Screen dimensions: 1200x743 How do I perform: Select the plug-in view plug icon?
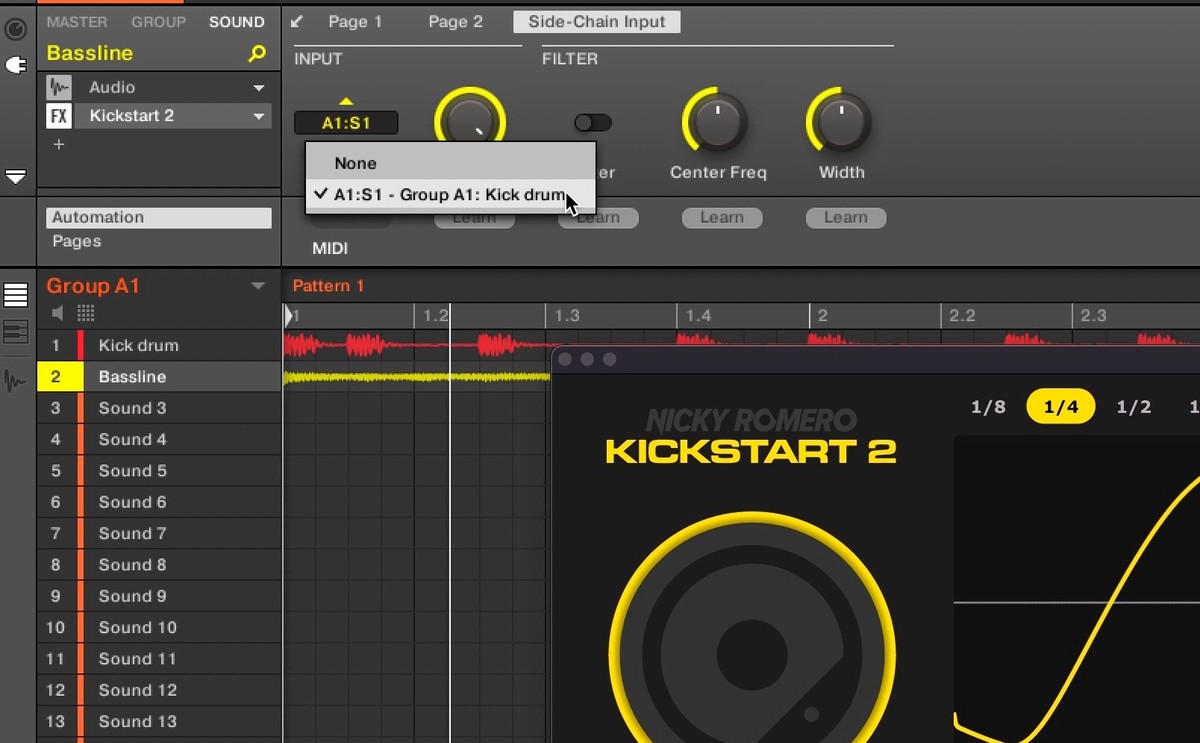pyautogui.click(x=15, y=65)
